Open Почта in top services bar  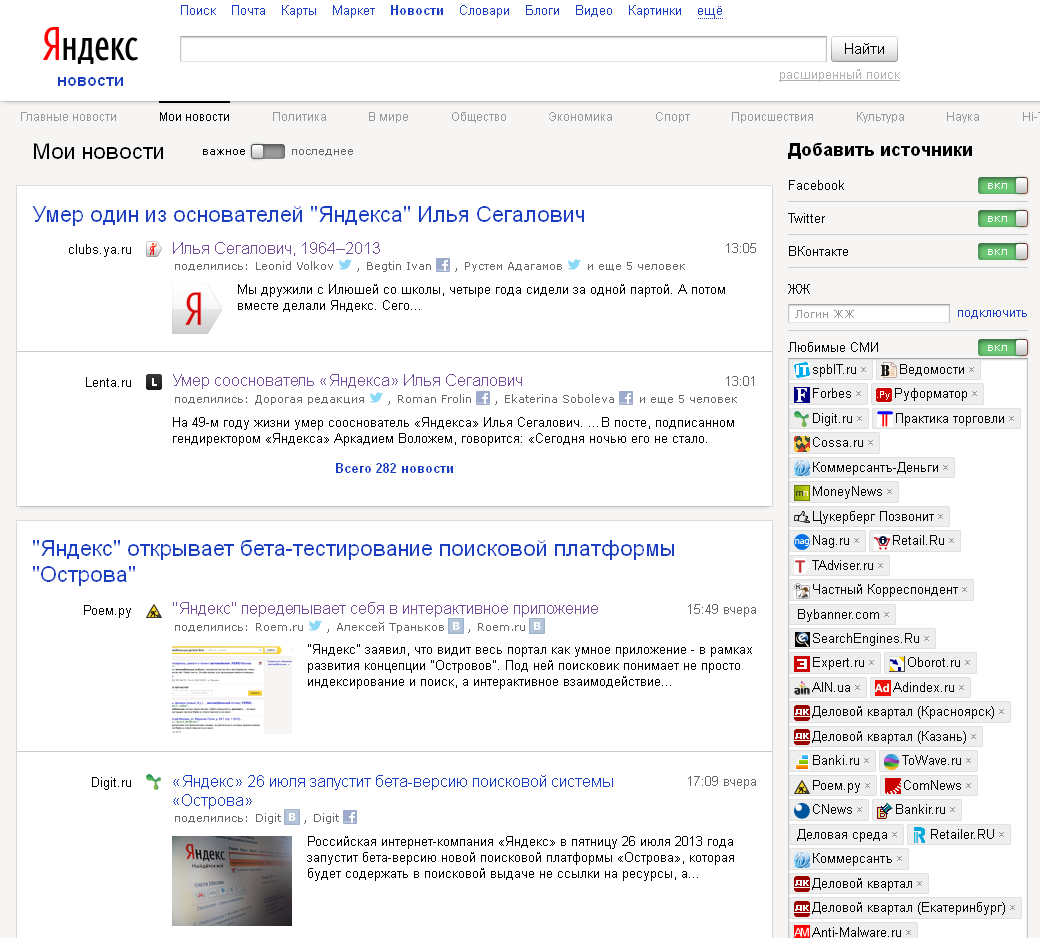(x=248, y=11)
